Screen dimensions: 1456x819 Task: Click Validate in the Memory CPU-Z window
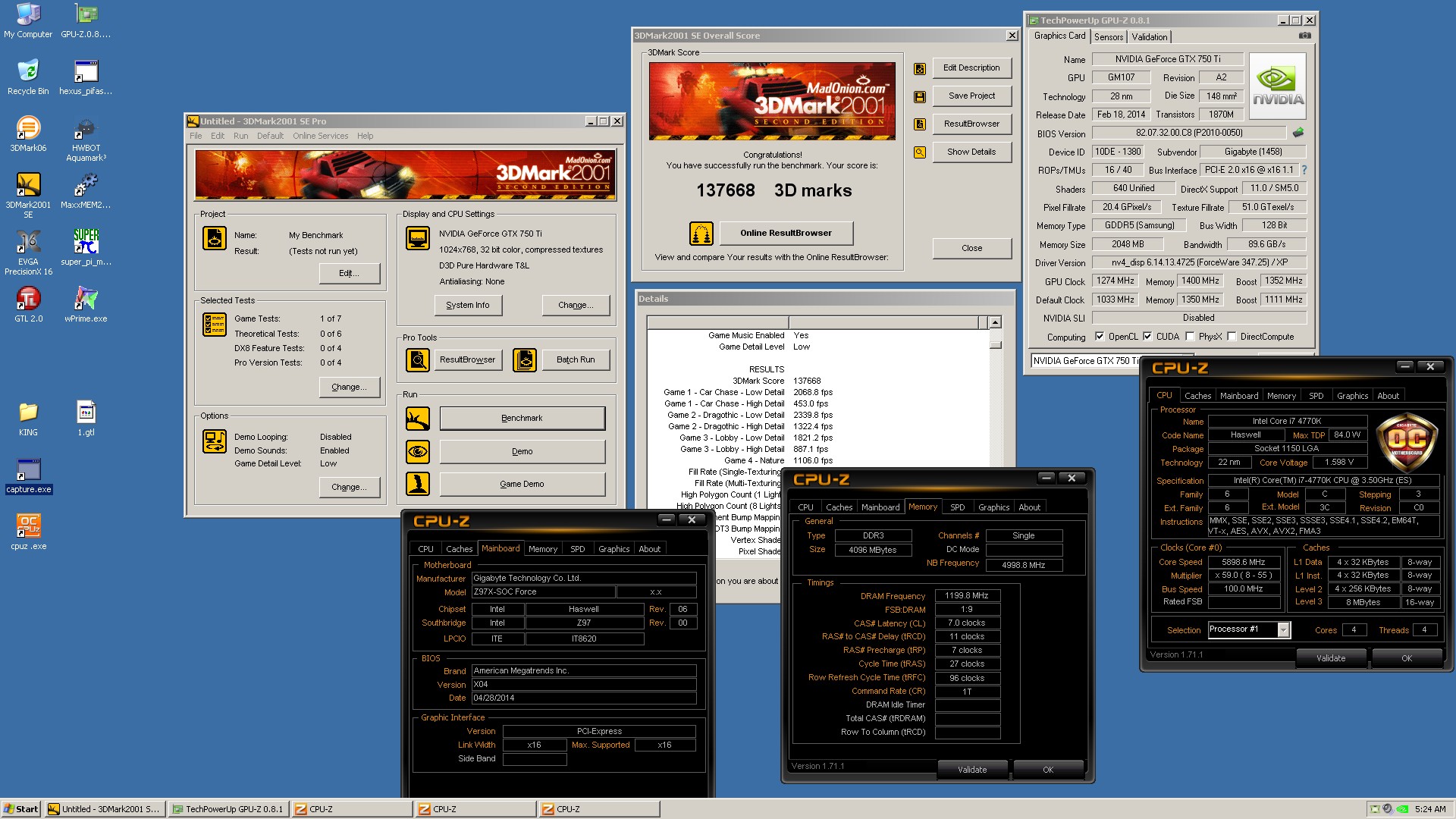coord(972,770)
